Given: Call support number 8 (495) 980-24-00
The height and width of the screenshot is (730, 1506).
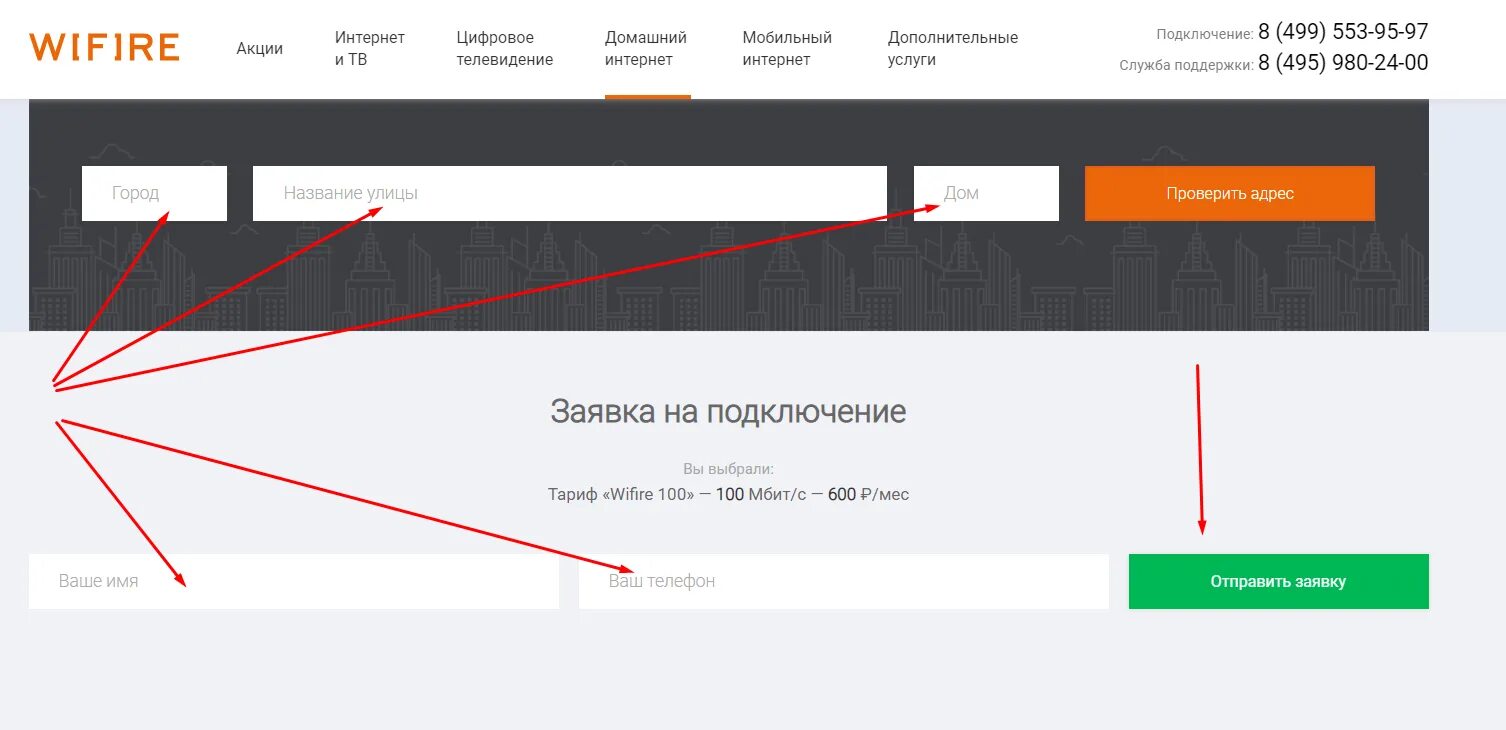Looking at the screenshot, I should pyautogui.click(x=1343, y=63).
